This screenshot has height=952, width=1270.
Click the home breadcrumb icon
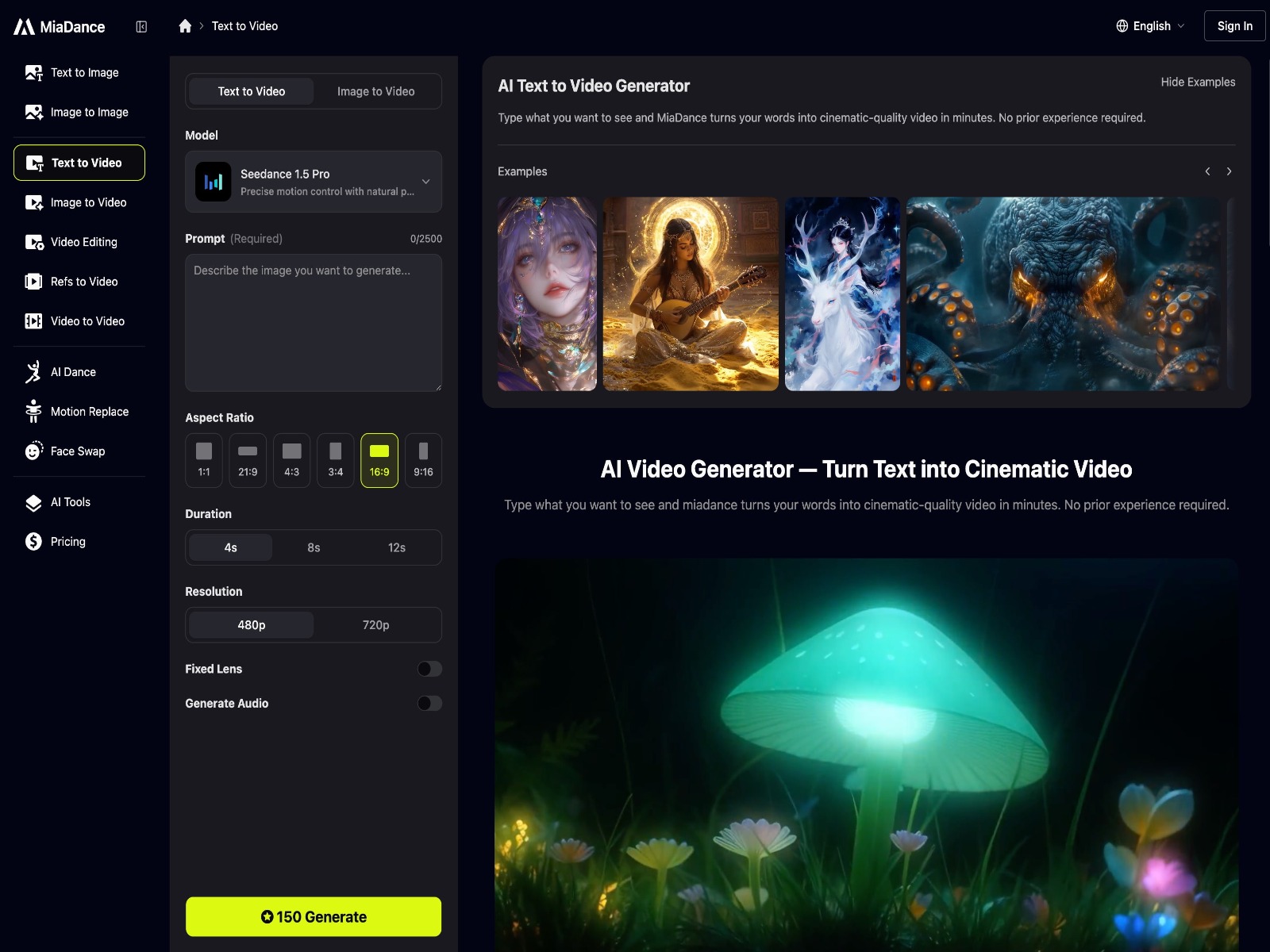tap(185, 26)
